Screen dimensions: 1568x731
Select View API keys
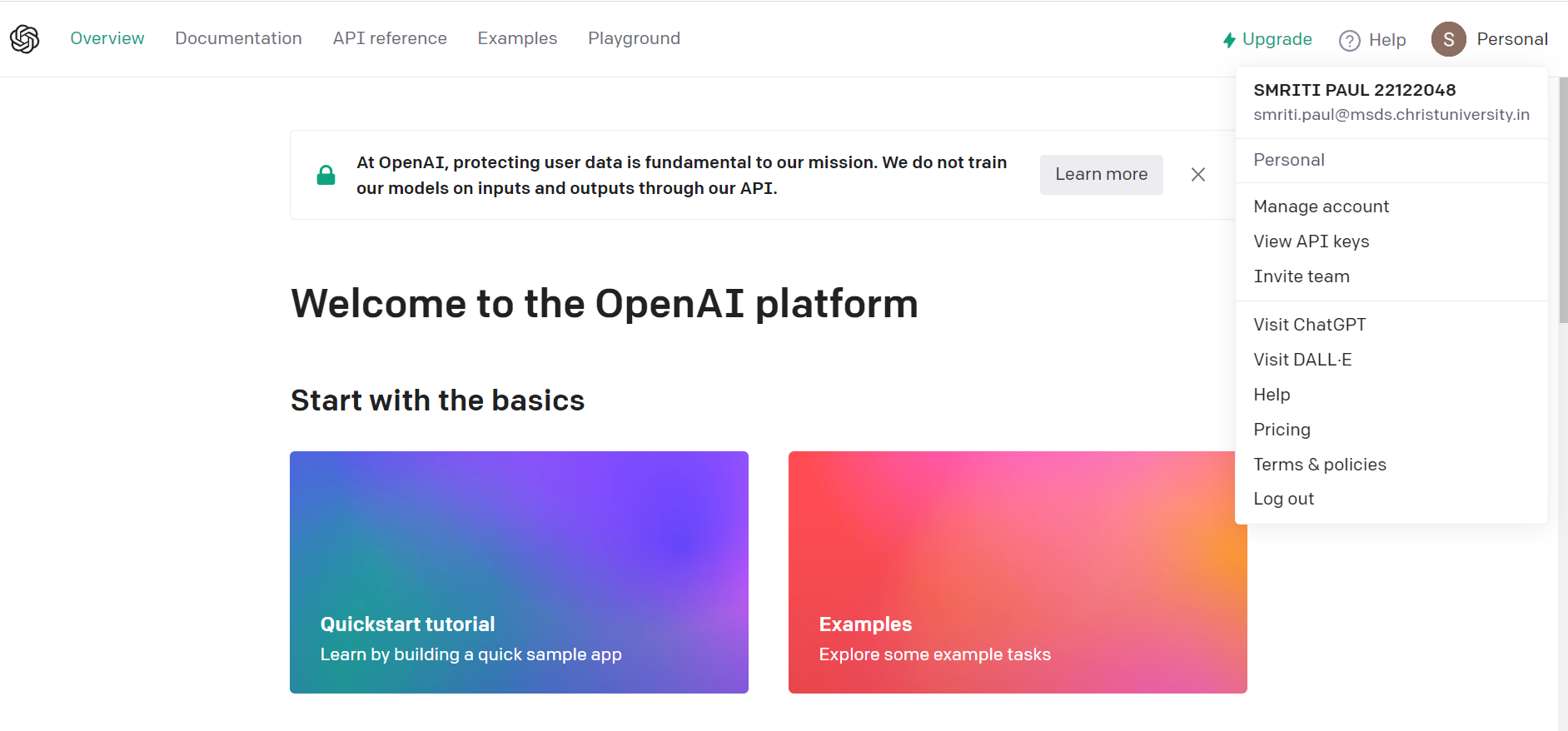[x=1391, y=241]
